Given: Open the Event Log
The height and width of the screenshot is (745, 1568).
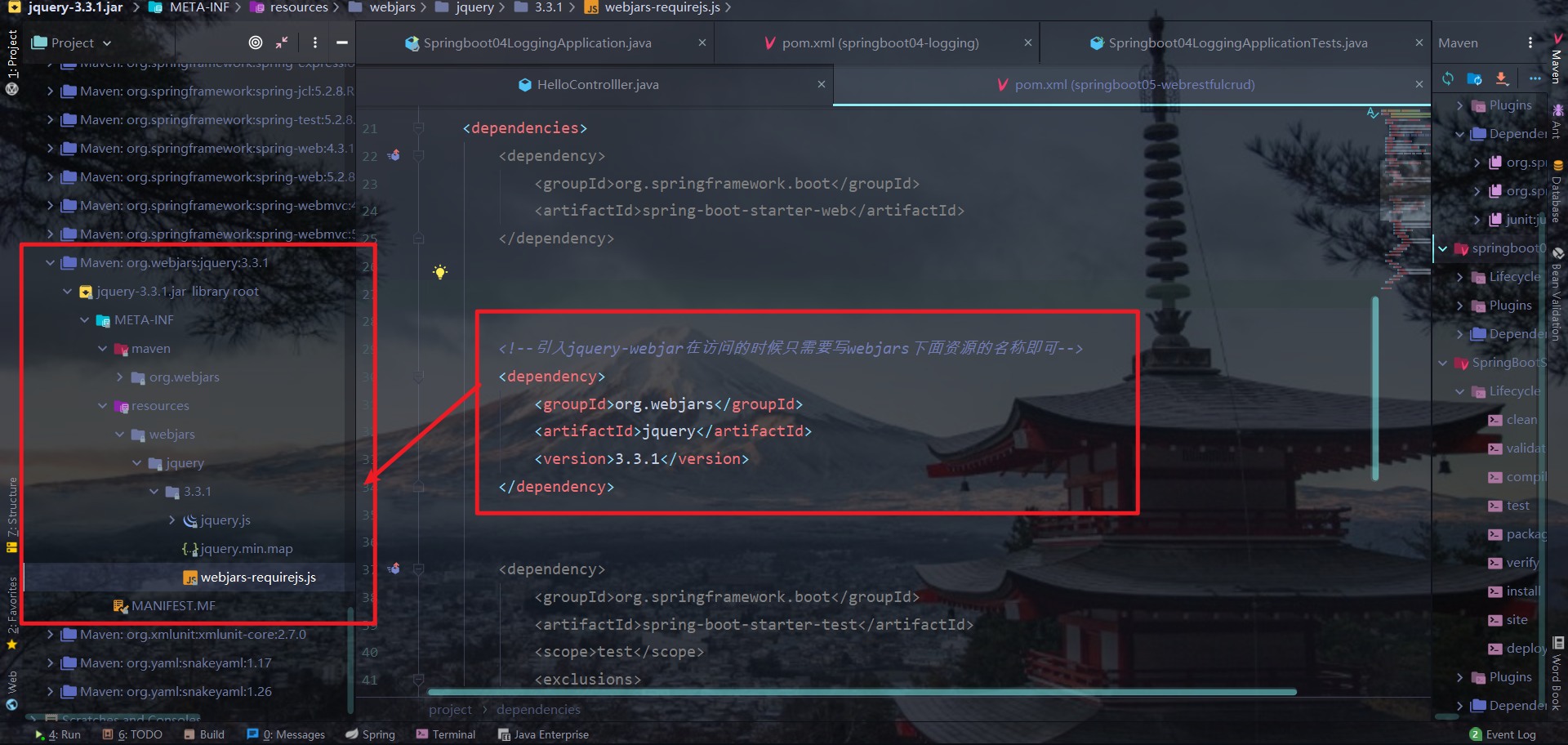Looking at the screenshot, I should pyautogui.click(x=1503, y=734).
